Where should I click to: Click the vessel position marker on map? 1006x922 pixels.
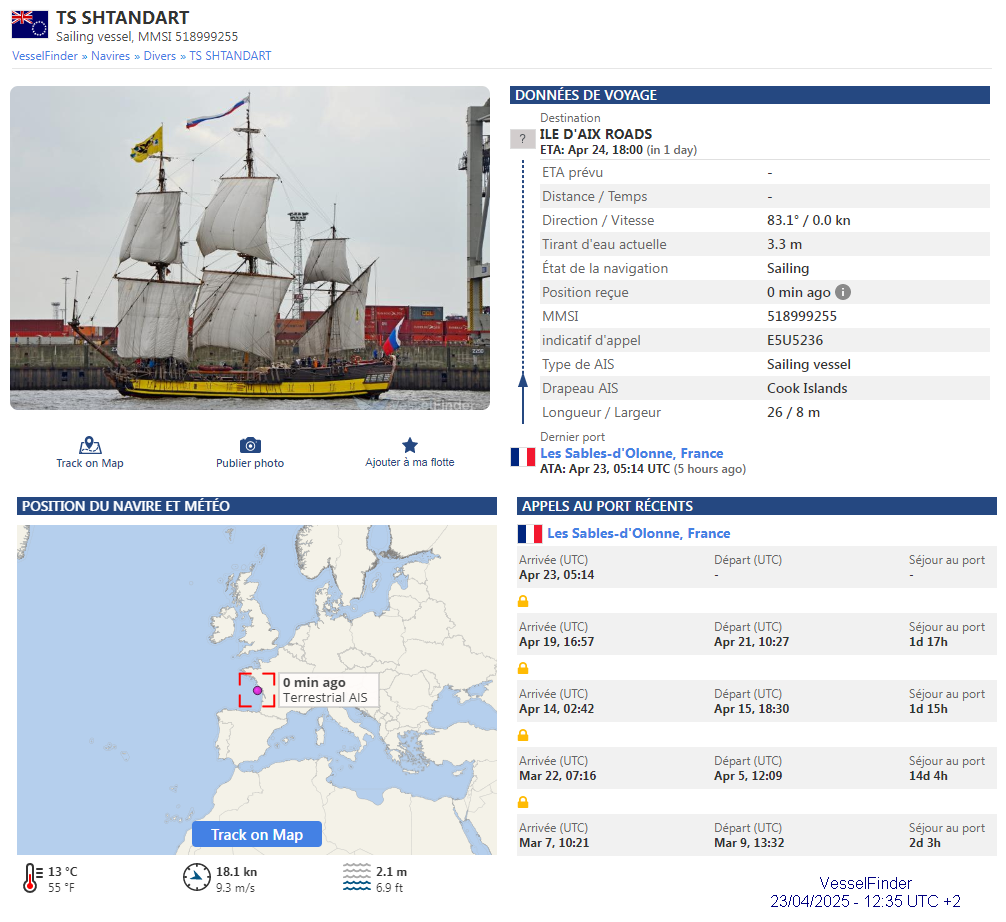point(257,690)
